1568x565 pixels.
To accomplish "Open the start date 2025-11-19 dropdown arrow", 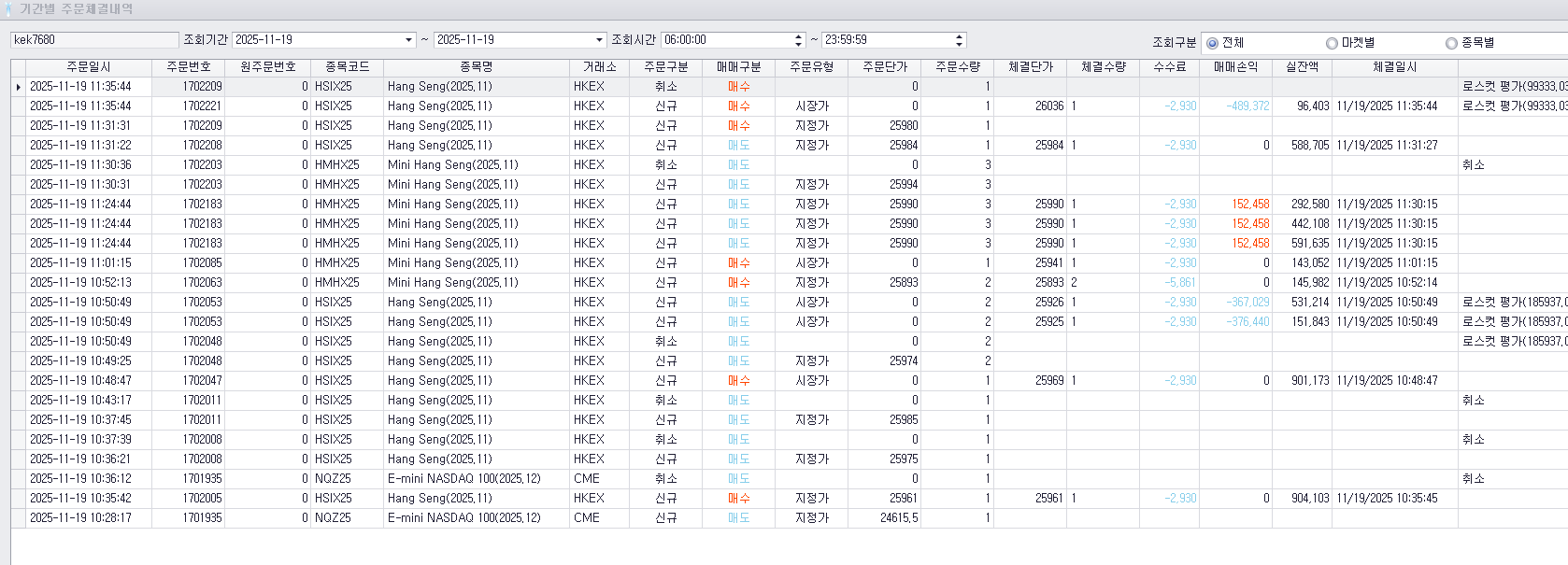I will click(408, 40).
